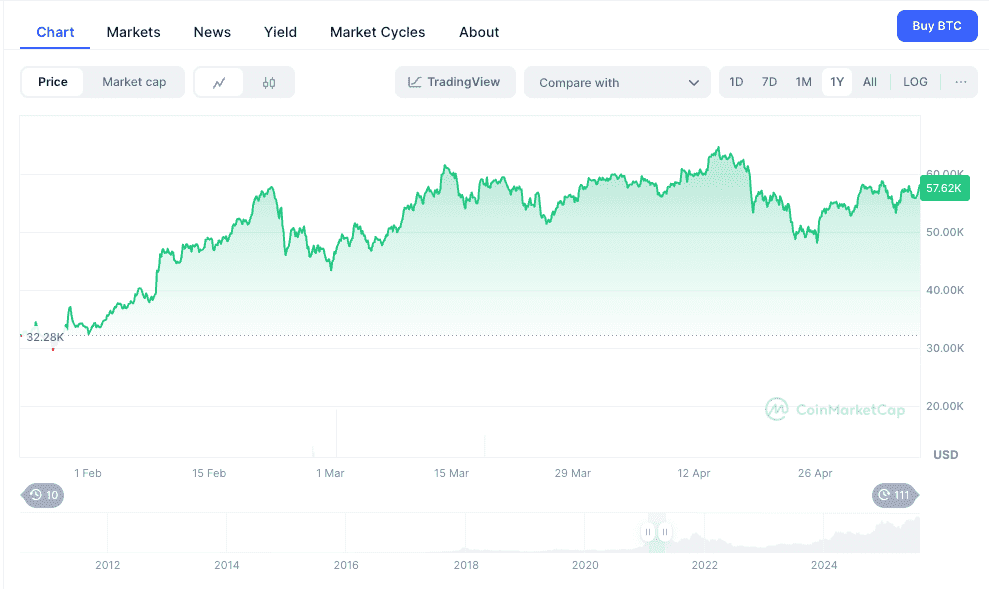Click the 20.00K price axis label
This screenshot has width=989, height=589.
point(945,406)
